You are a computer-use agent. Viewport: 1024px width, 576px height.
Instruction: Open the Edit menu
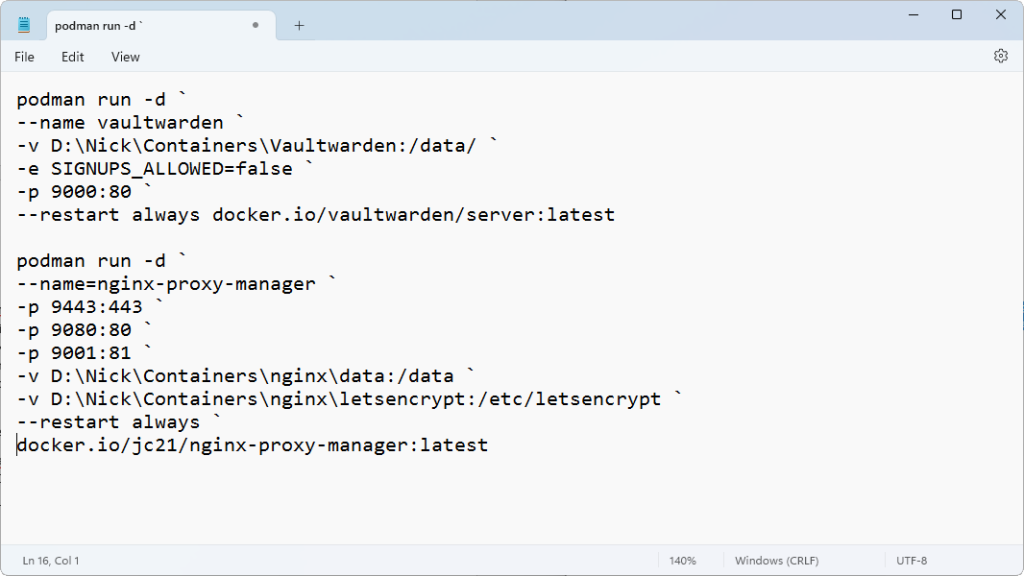point(73,57)
